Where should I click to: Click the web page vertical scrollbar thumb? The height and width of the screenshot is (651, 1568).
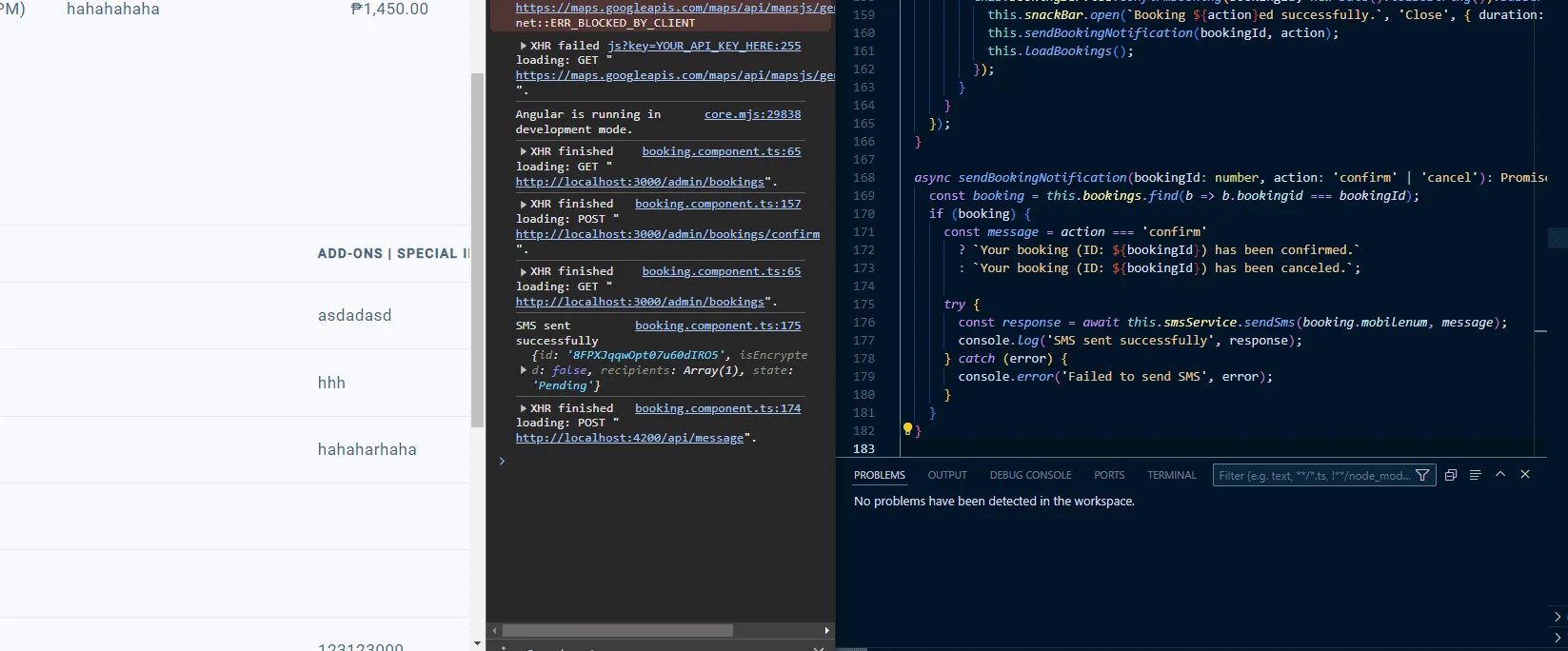(x=478, y=249)
